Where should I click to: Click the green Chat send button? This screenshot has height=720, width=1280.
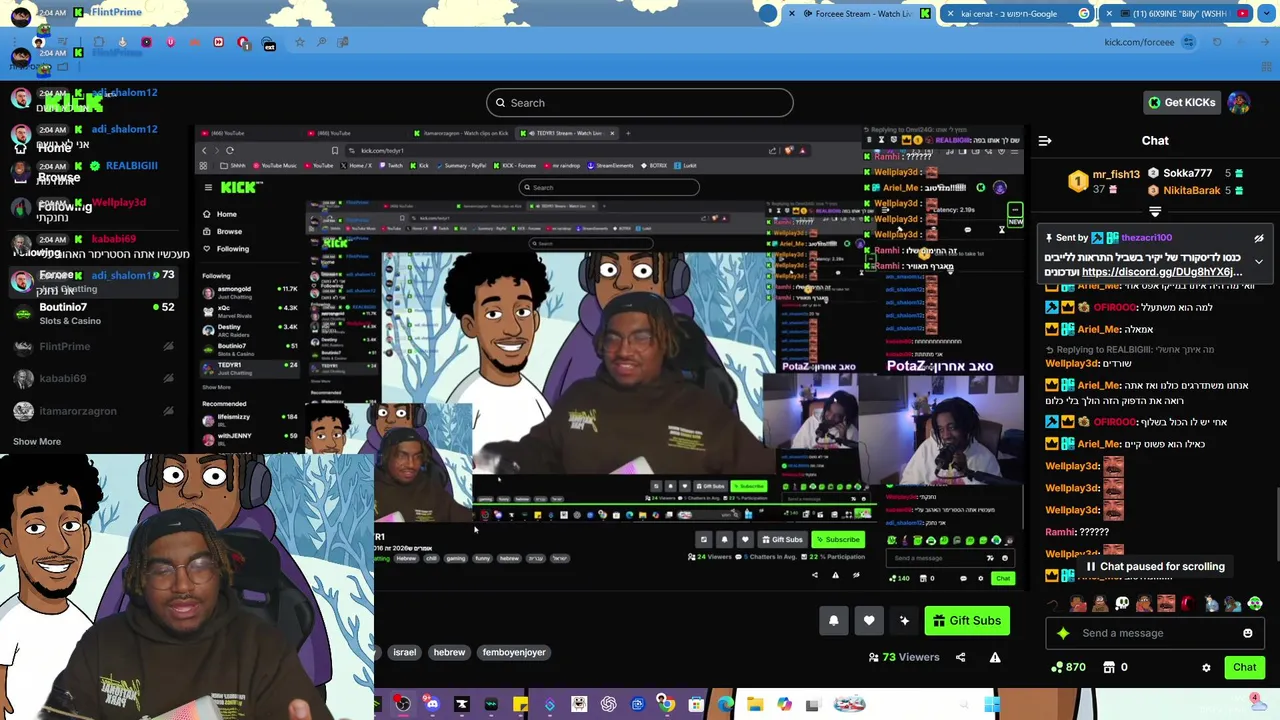(1244, 667)
